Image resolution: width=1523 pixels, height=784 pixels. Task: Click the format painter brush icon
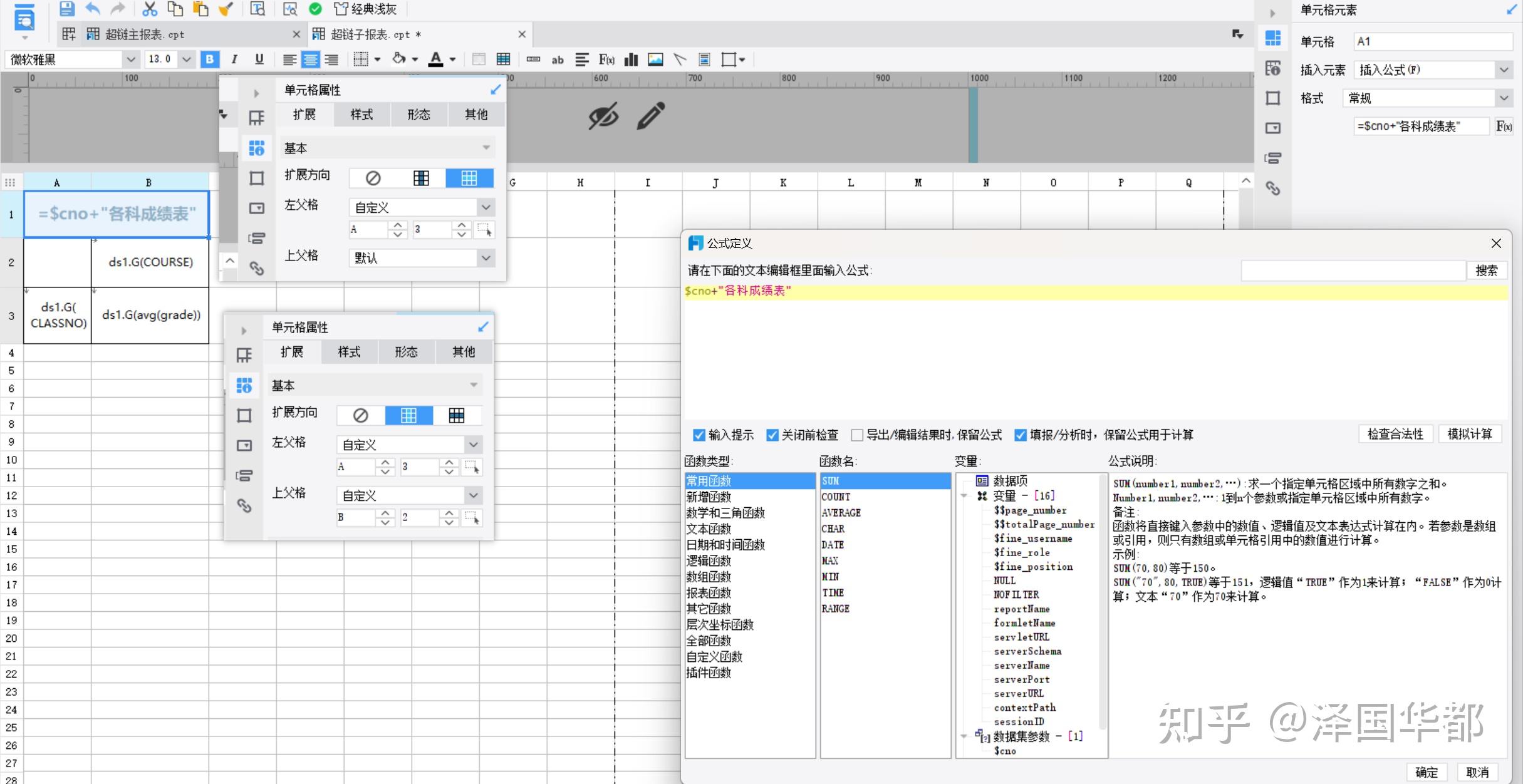(x=226, y=9)
